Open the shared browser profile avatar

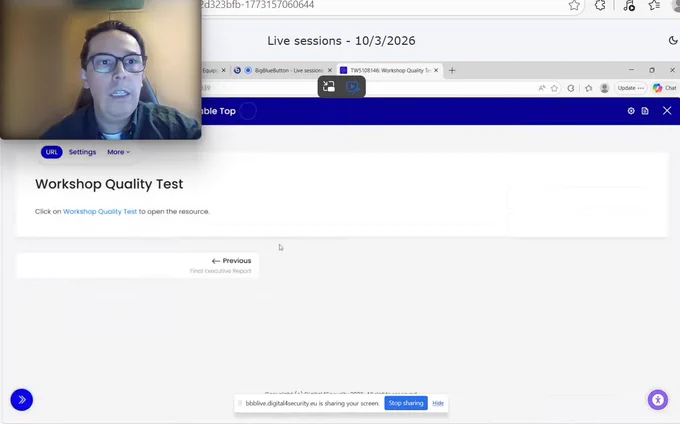pyautogui.click(x=604, y=88)
